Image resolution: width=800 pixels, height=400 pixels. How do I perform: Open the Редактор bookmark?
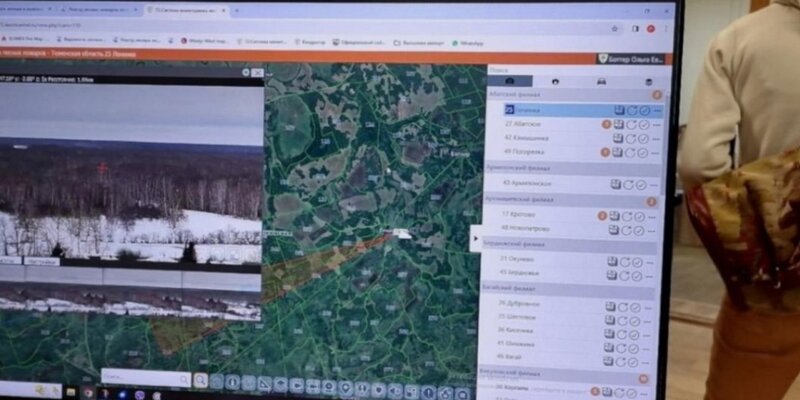click(x=310, y=42)
